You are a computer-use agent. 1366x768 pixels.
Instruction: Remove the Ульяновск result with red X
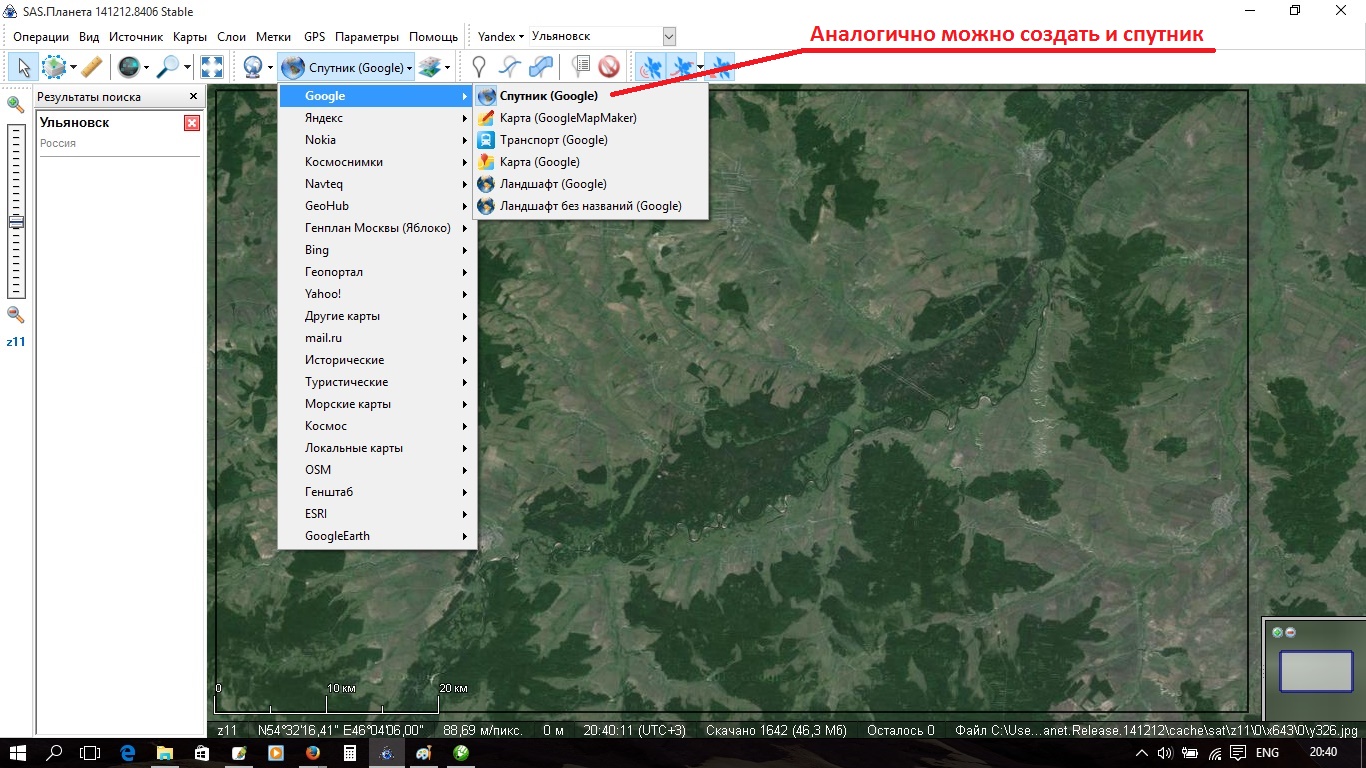(192, 123)
